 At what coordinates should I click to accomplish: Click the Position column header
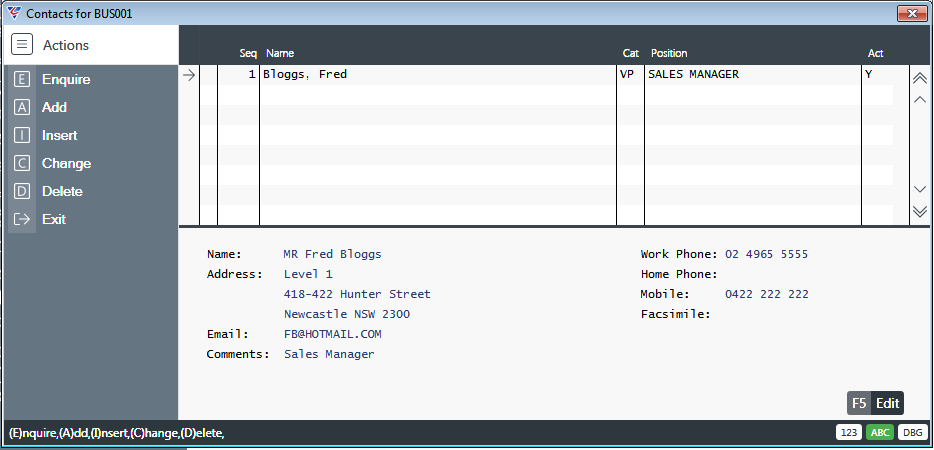pyautogui.click(x=669, y=53)
